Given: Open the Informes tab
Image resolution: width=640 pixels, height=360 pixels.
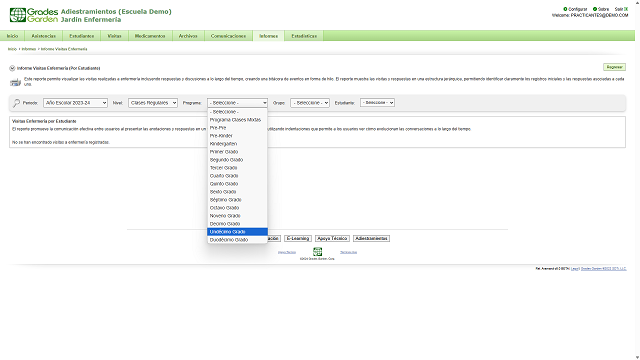Looking at the screenshot, I should click(x=269, y=36).
